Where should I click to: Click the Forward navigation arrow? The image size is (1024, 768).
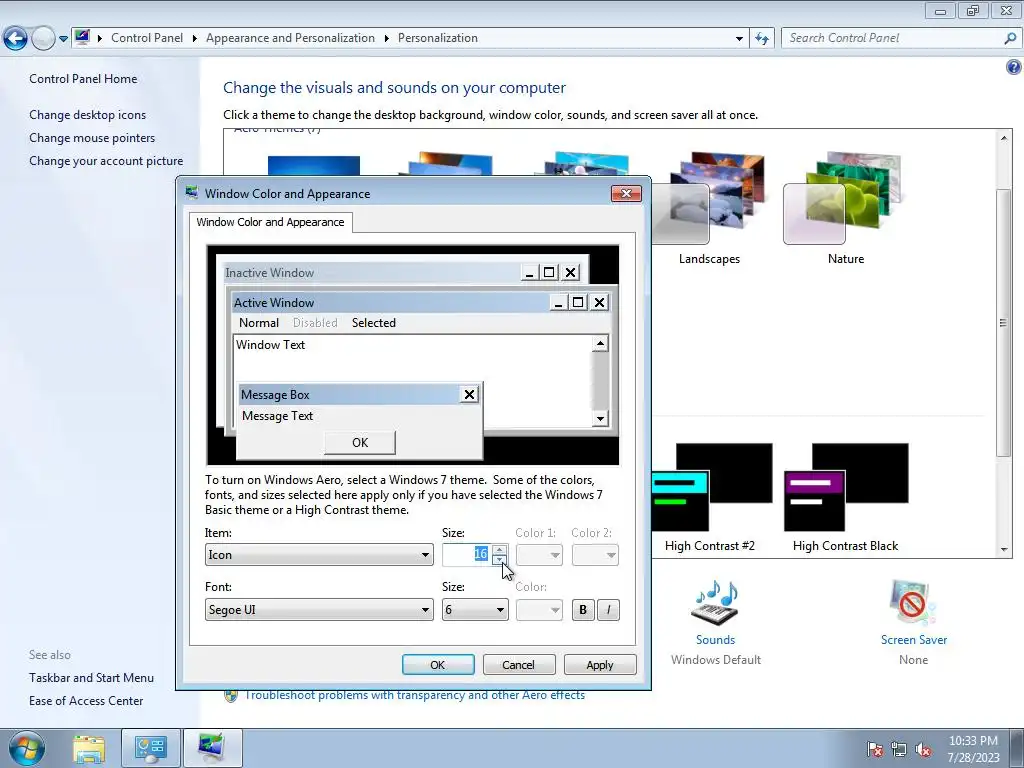click(x=43, y=39)
